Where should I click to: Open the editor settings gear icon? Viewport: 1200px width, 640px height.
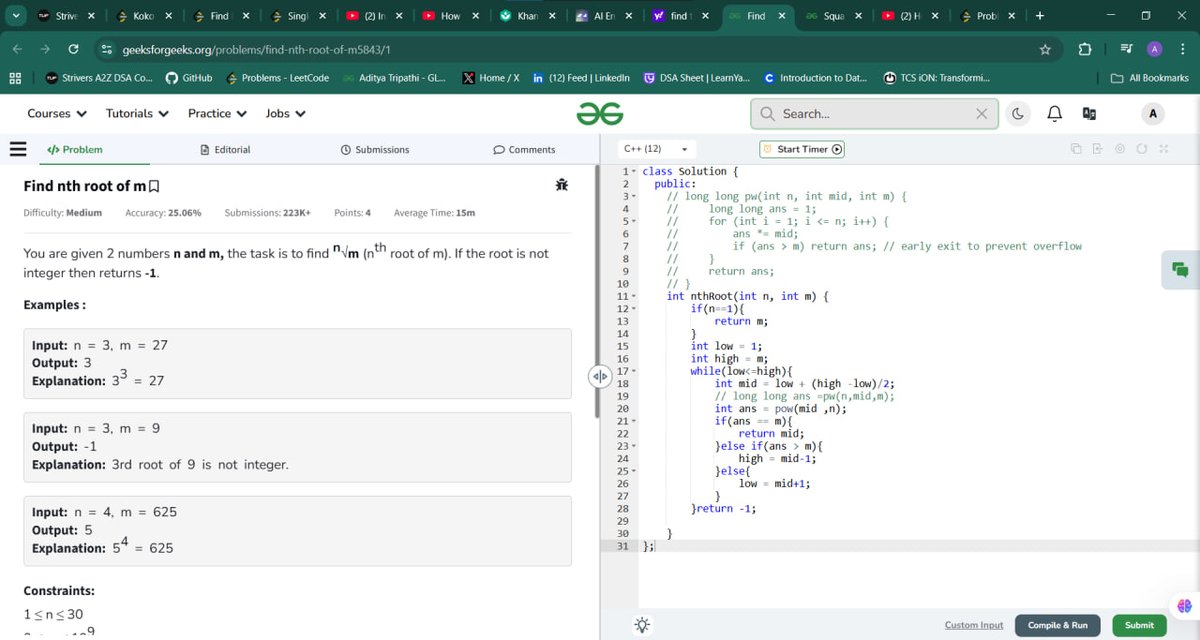[1119, 149]
